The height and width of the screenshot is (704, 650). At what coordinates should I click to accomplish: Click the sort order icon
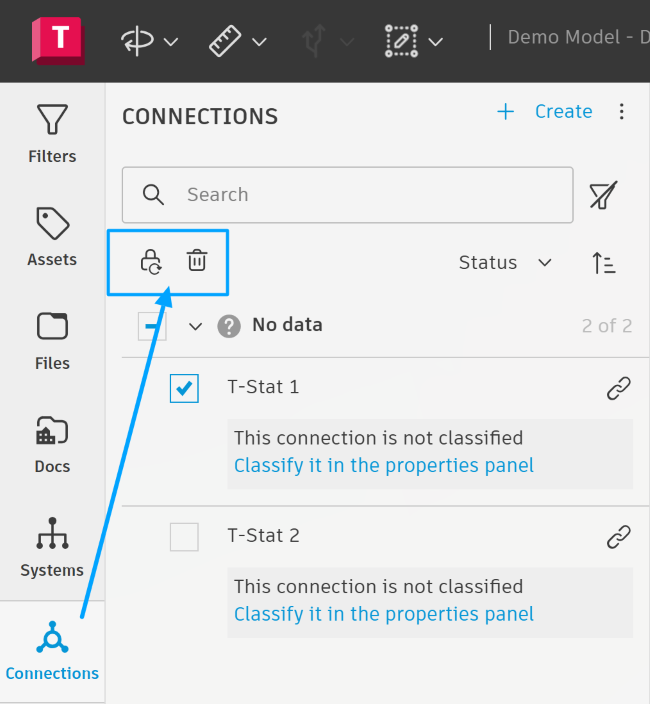point(603,263)
